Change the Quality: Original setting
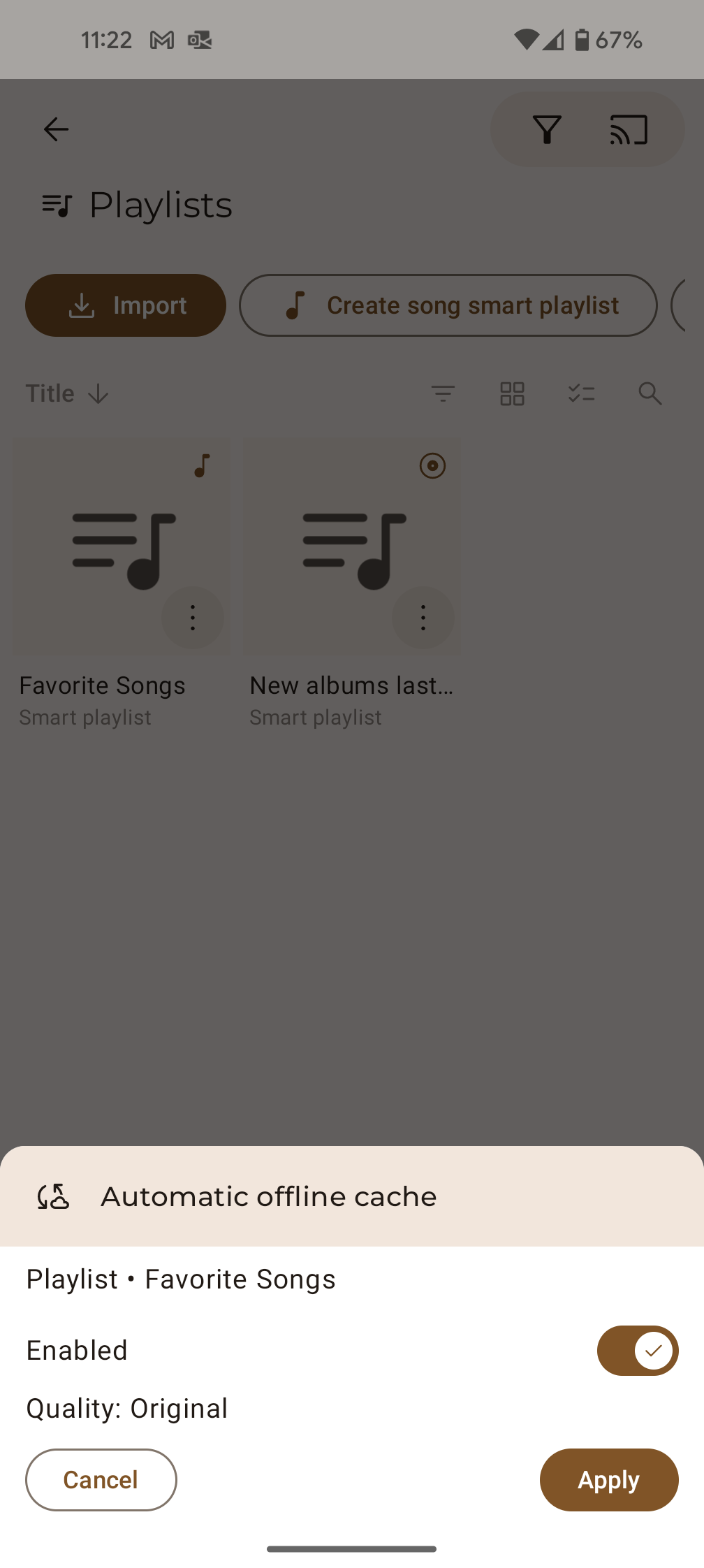Viewport: 704px width, 1568px height. pyautogui.click(x=127, y=1409)
